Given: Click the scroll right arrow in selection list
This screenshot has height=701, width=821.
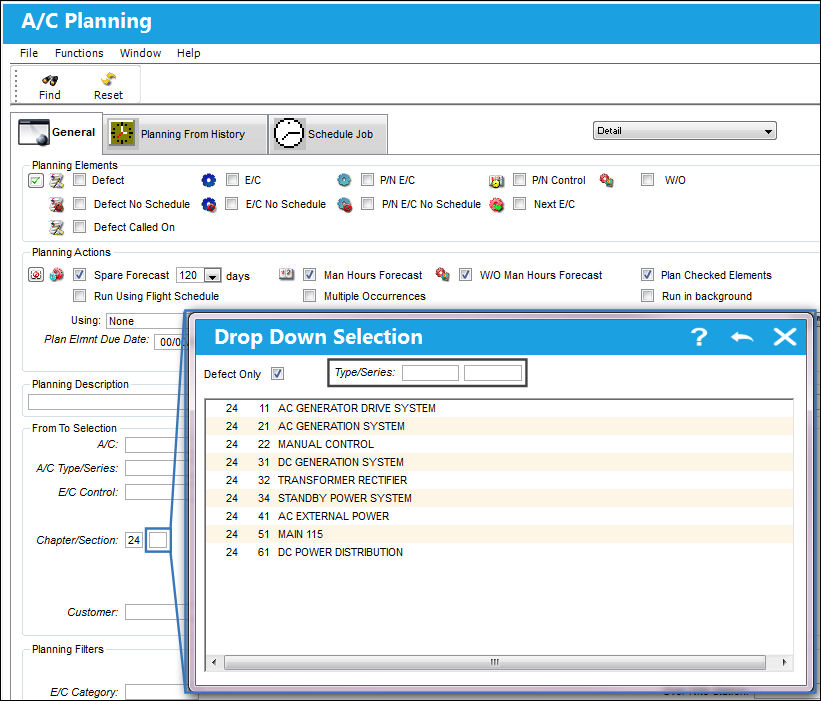Looking at the screenshot, I should pyautogui.click(x=784, y=662).
